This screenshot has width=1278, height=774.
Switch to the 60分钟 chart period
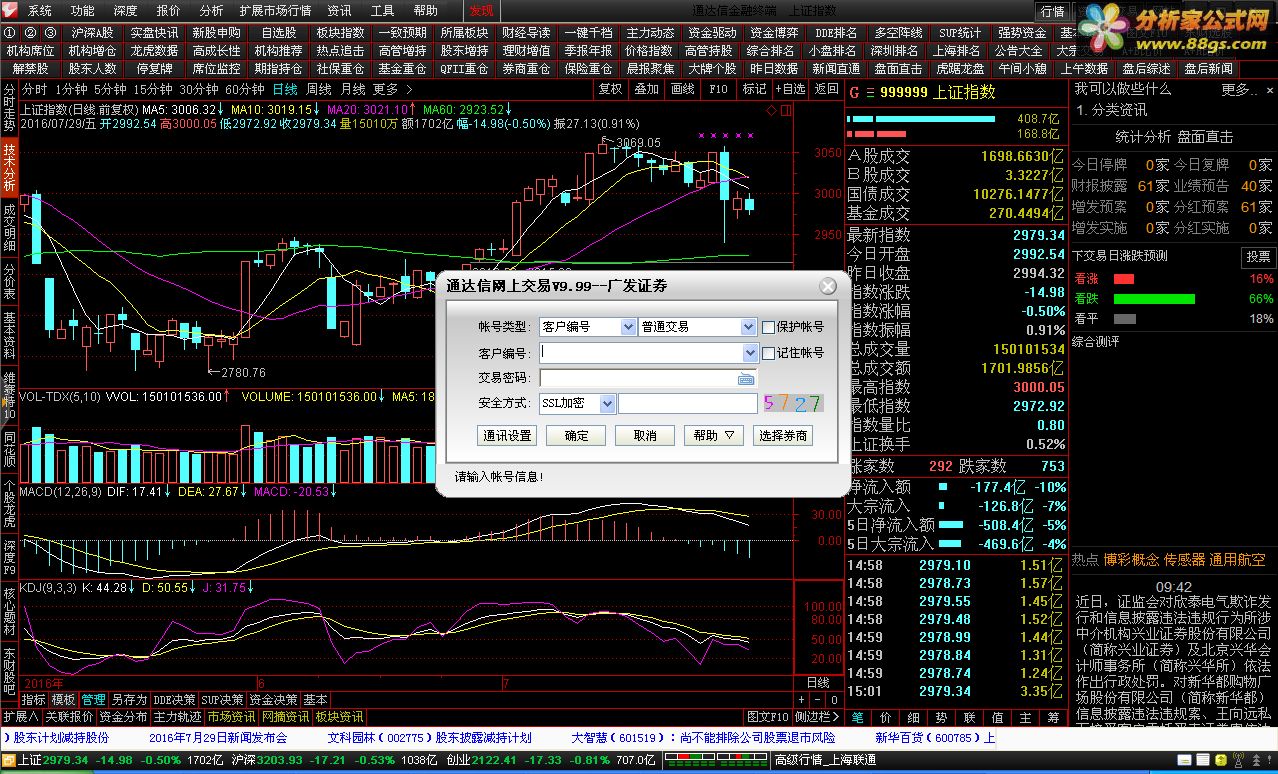point(245,89)
